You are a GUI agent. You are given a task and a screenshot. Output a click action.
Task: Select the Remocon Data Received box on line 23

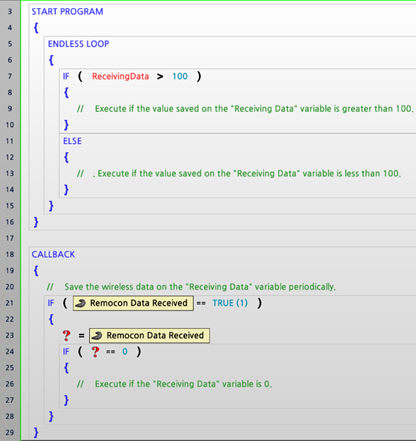(x=149, y=335)
